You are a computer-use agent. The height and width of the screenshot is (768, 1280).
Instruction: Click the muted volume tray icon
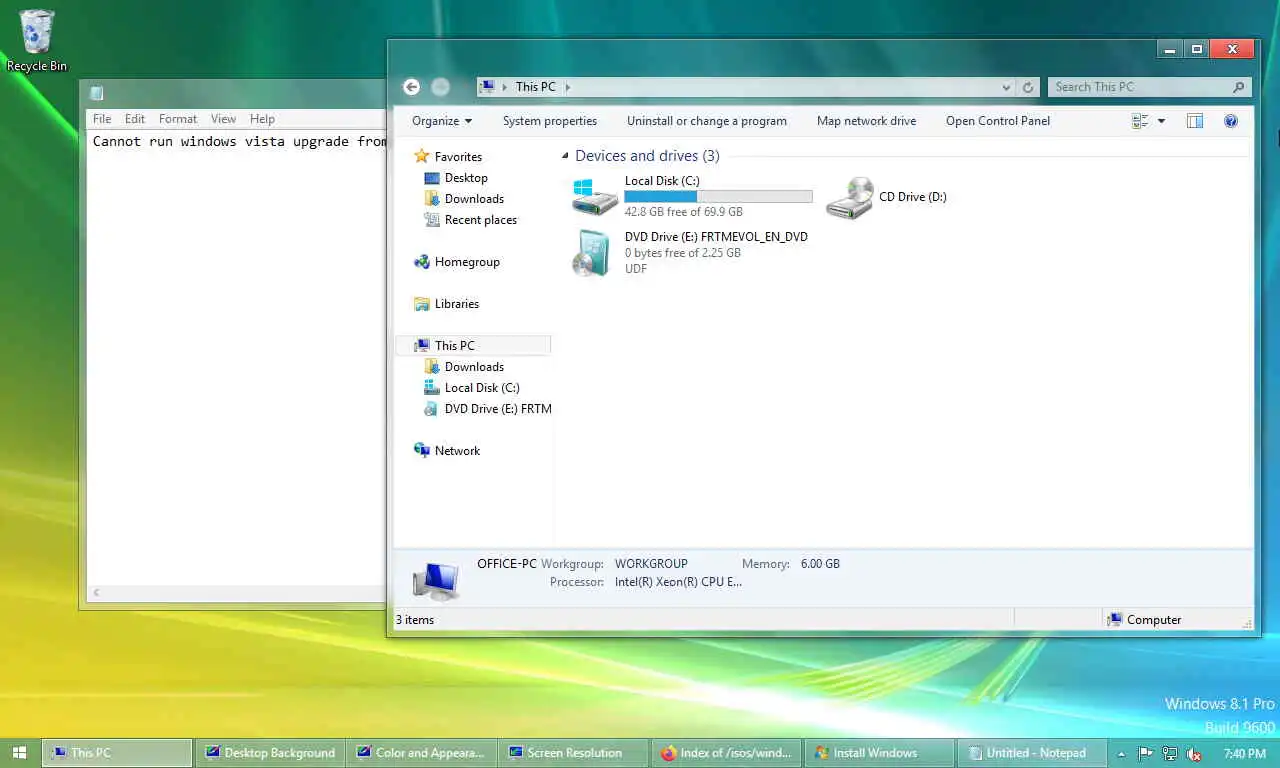tap(1193, 754)
